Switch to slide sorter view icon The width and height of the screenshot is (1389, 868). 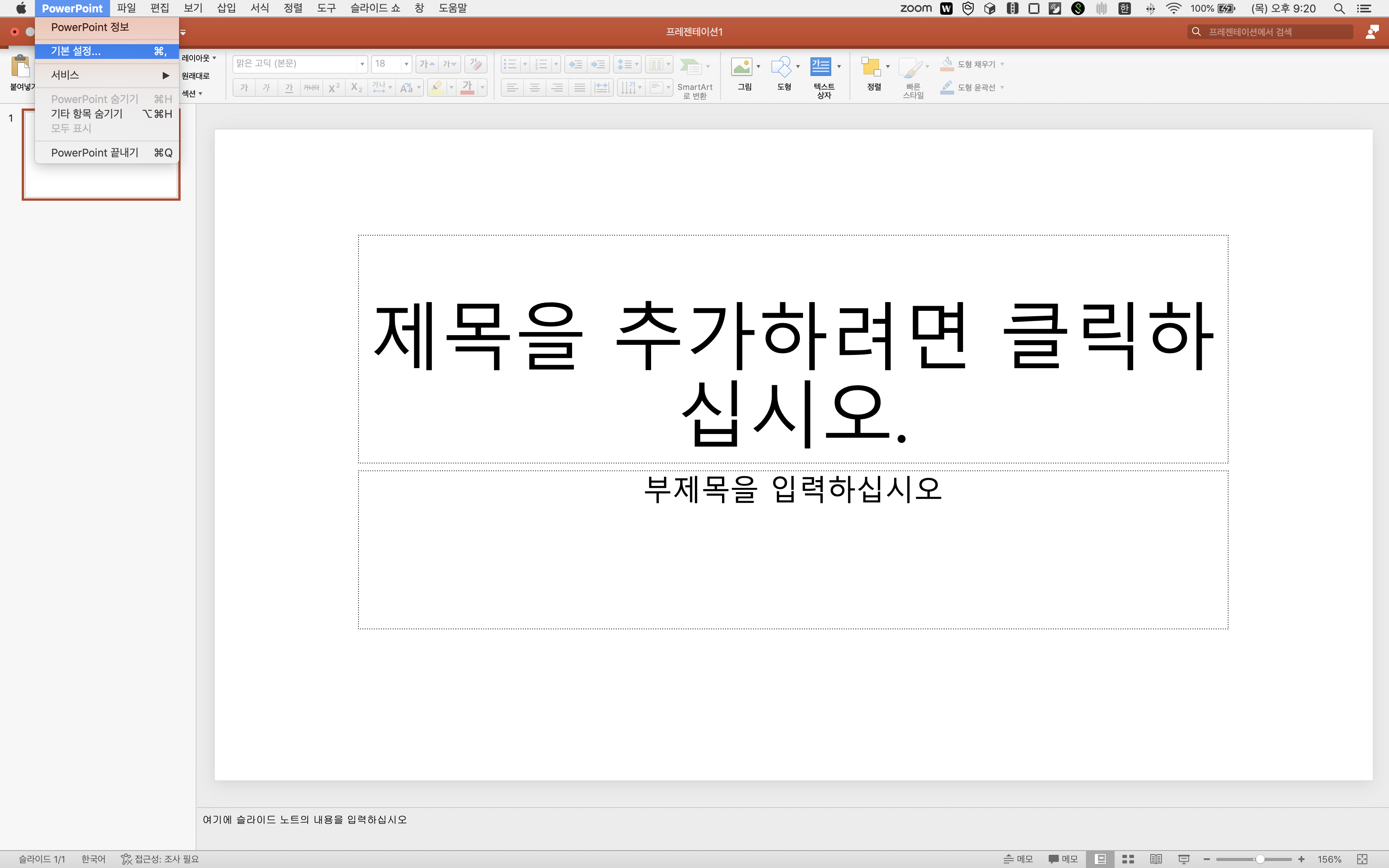[1128, 859]
